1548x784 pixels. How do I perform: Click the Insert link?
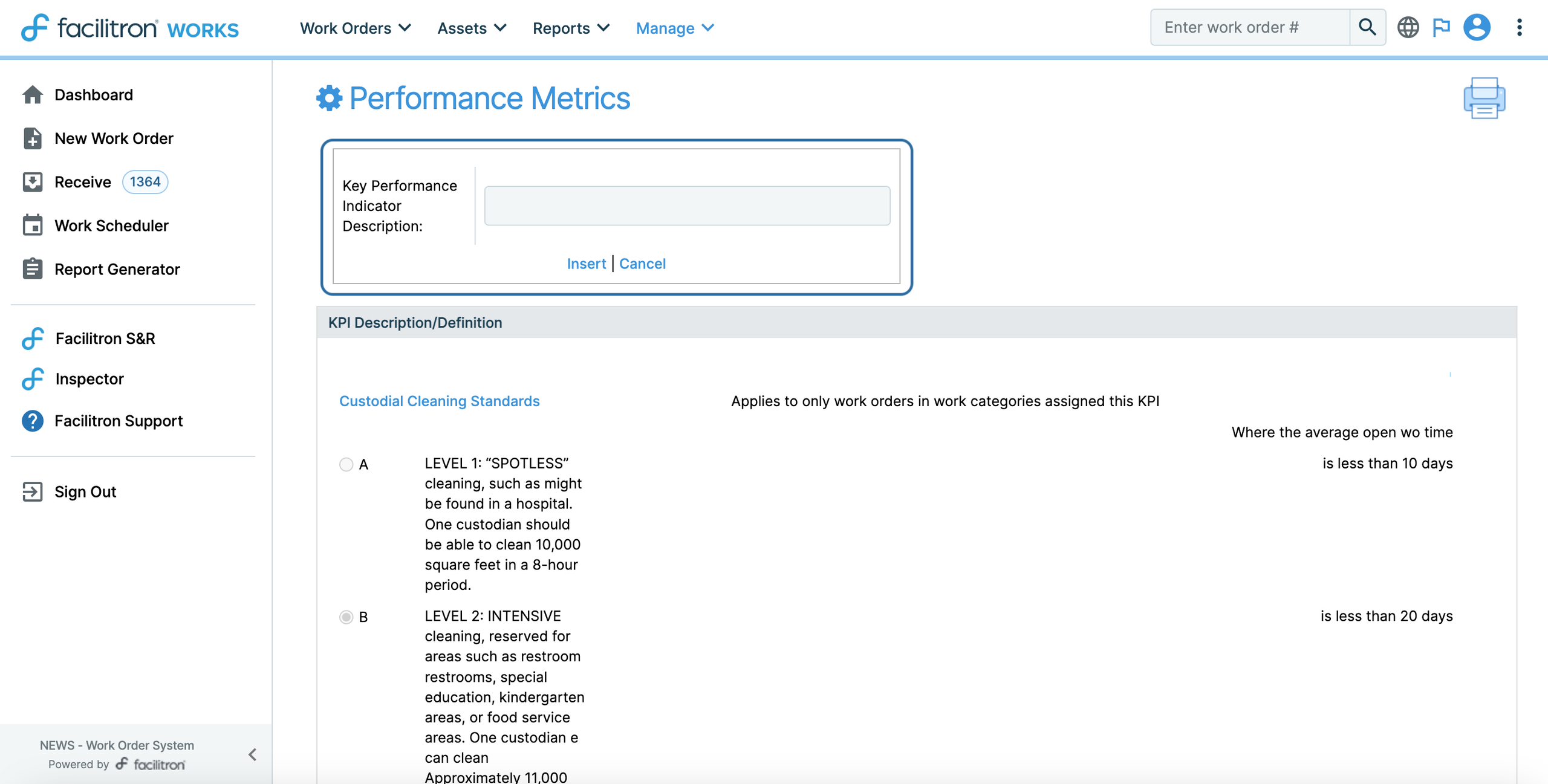pyautogui.click(x=586, y=264)
